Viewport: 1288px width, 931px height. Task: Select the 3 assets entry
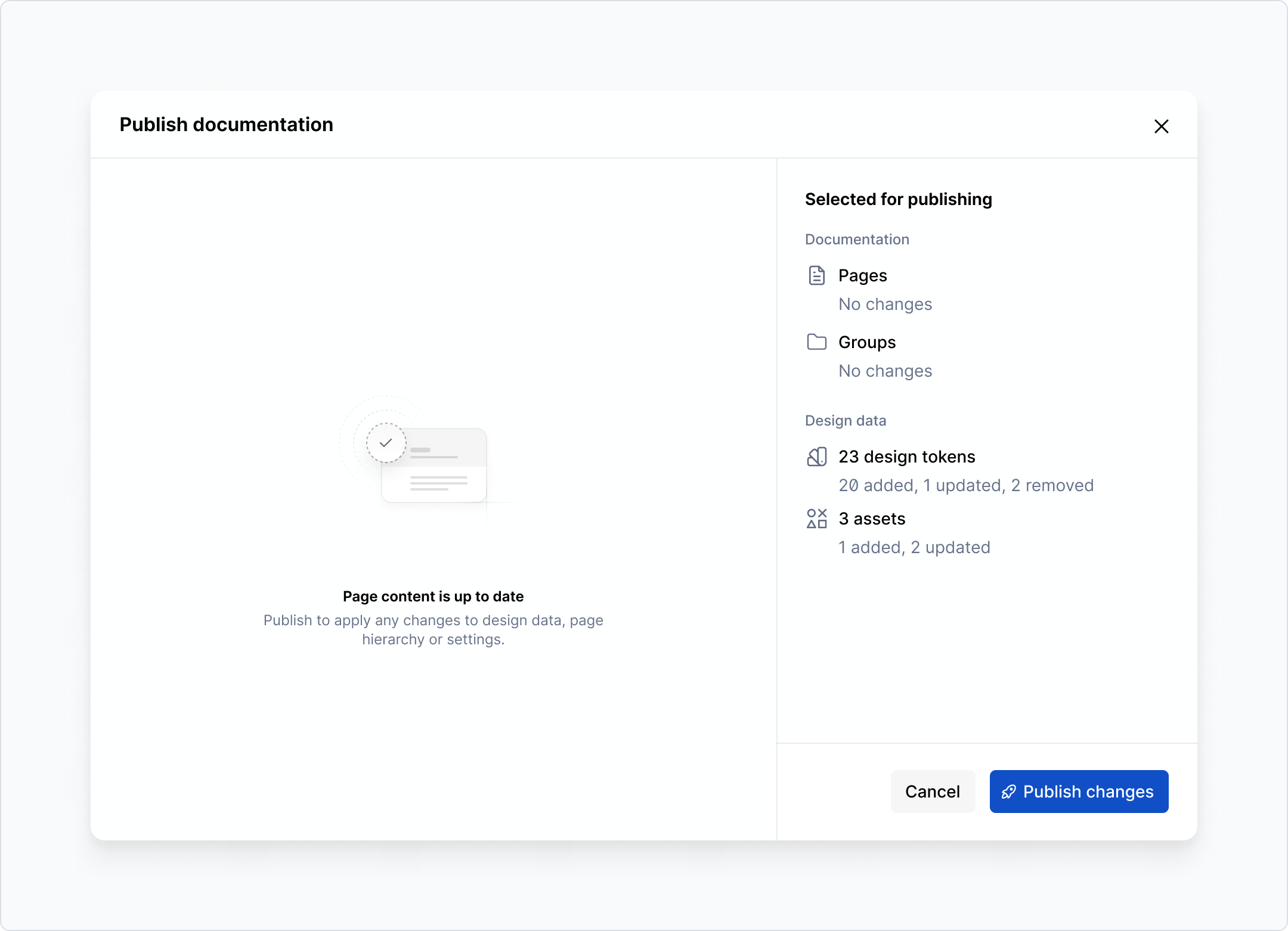tap(872, 519)
